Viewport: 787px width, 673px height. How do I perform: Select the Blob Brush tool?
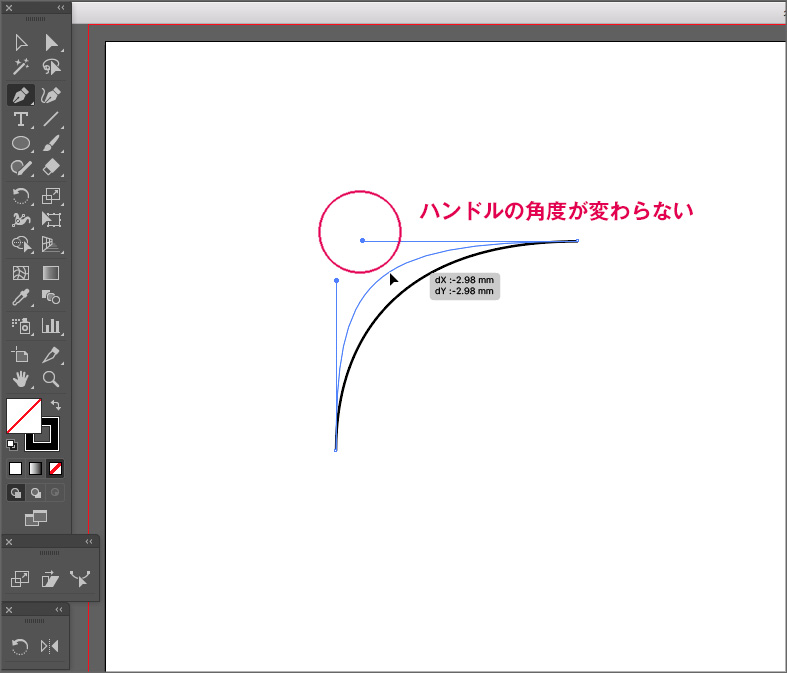coord(21,167)
